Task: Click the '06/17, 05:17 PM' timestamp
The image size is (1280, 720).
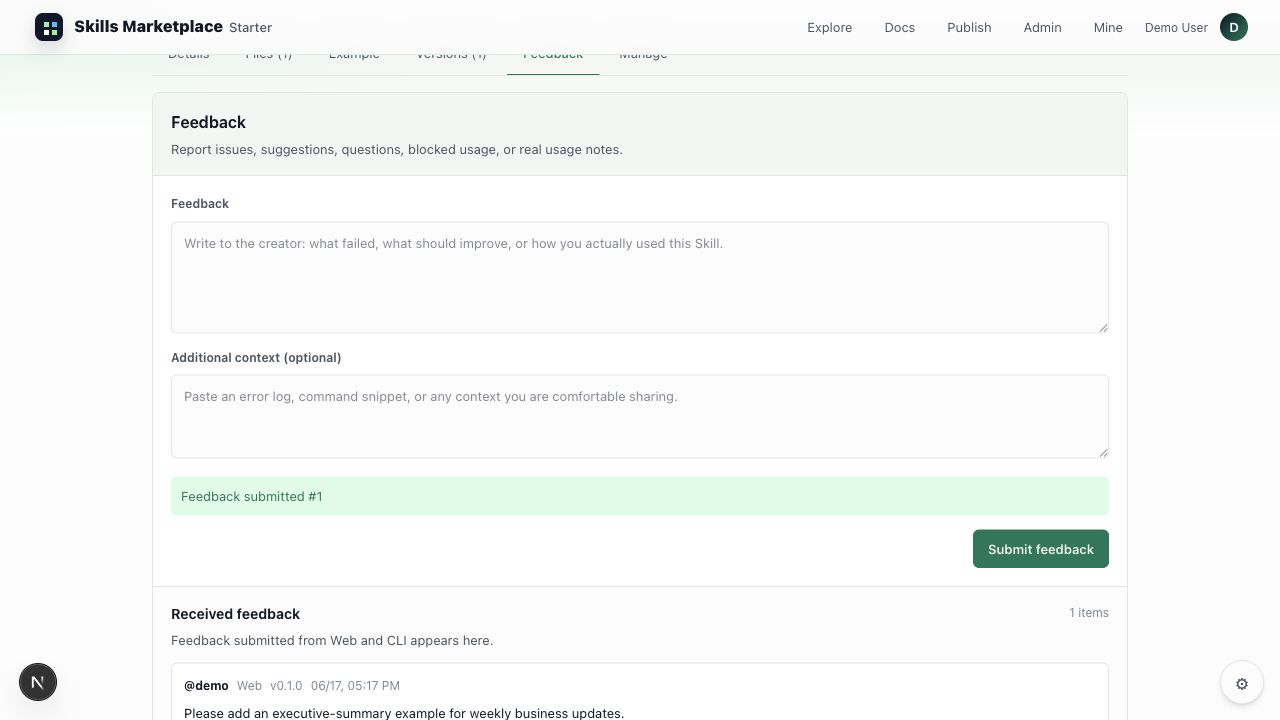Action: [355, 686]
